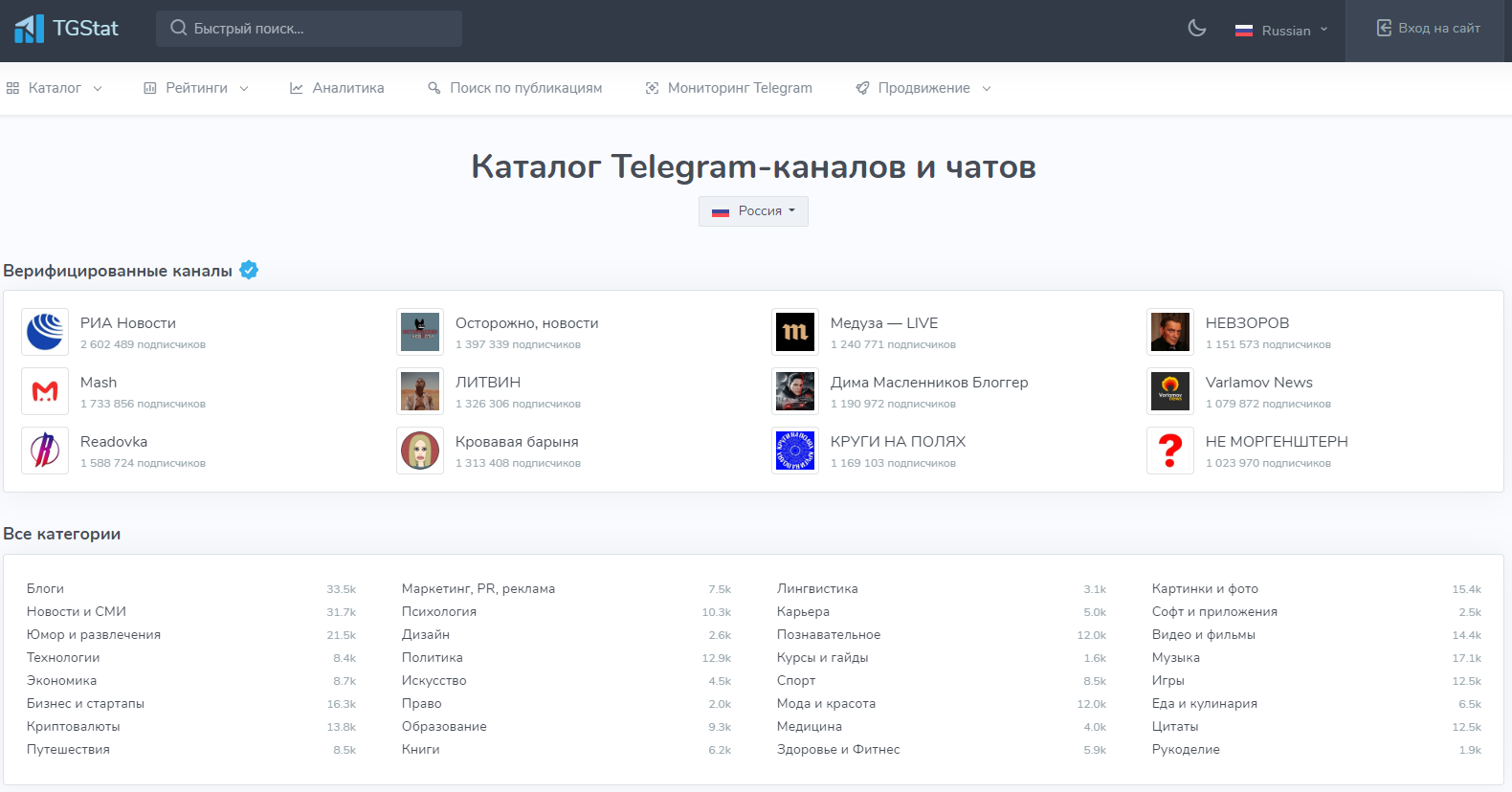Click the TGStat logo icon
Image resolution: width=1512 pixels, height=792 pixels.
(x=29, y=29)
